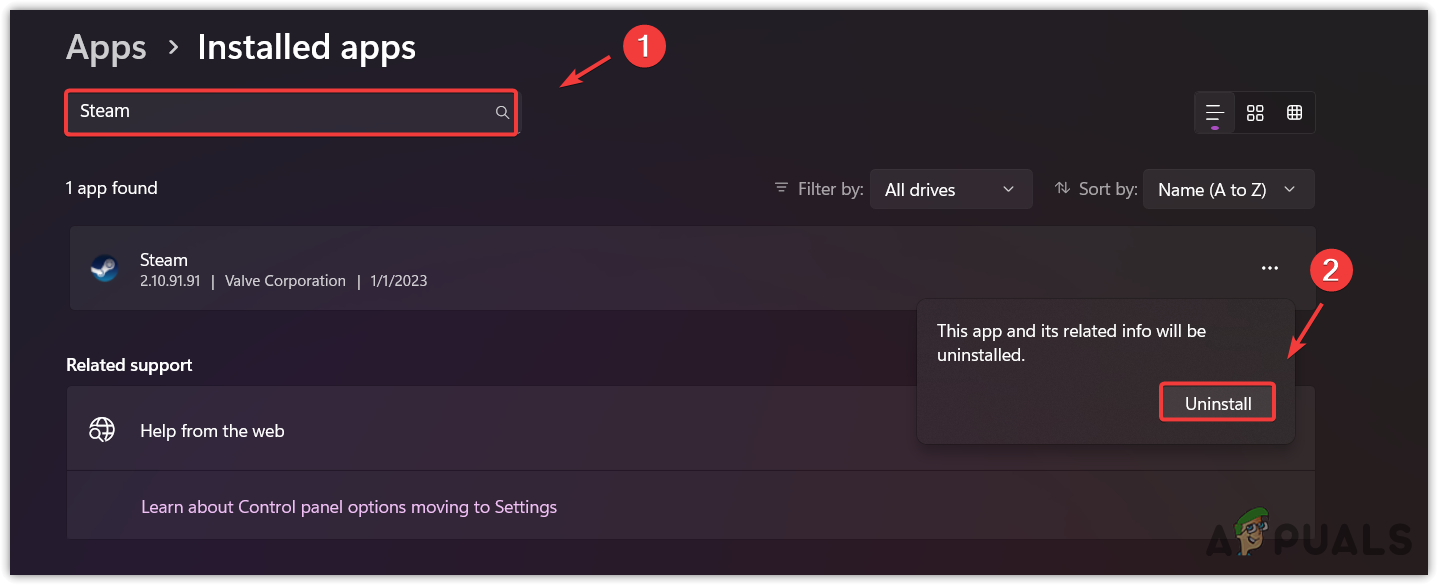Go back to Apps breadcrumb

click(106, 47)
